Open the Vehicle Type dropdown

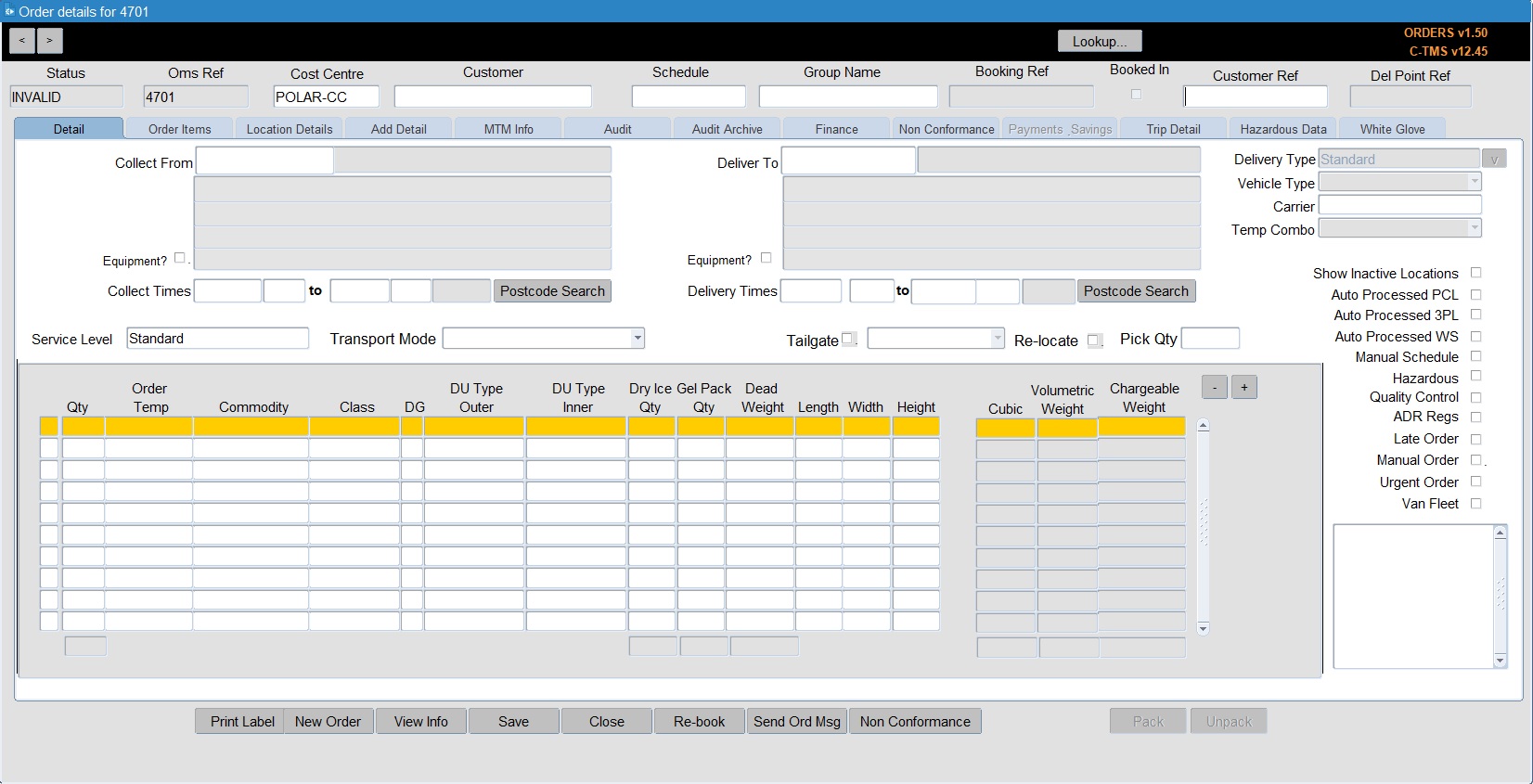pyautogui.click(x=1475, y=182)
